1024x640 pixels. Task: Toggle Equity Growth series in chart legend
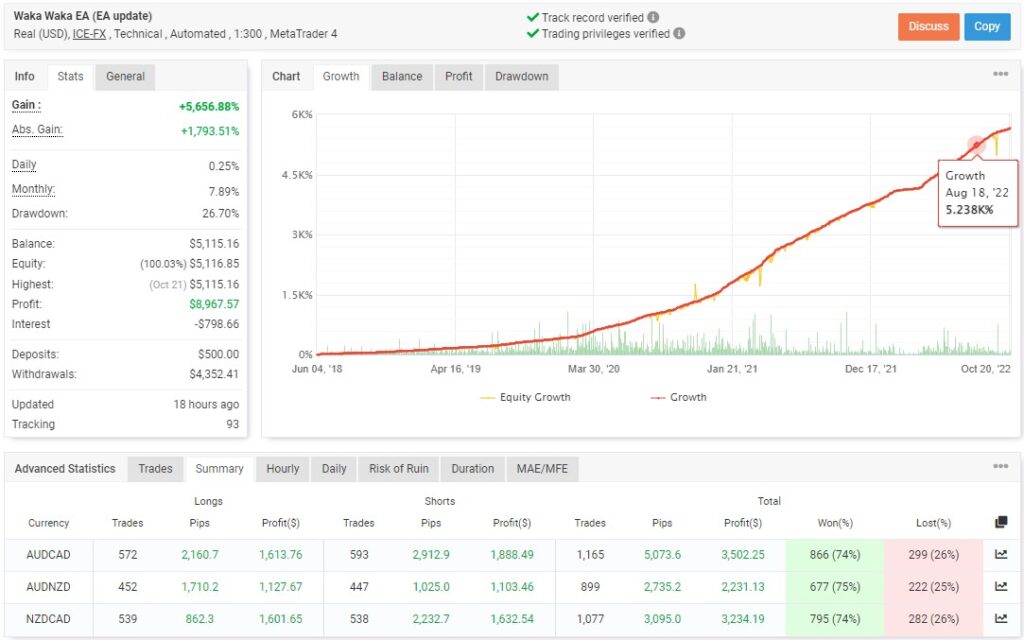[526, 397]
